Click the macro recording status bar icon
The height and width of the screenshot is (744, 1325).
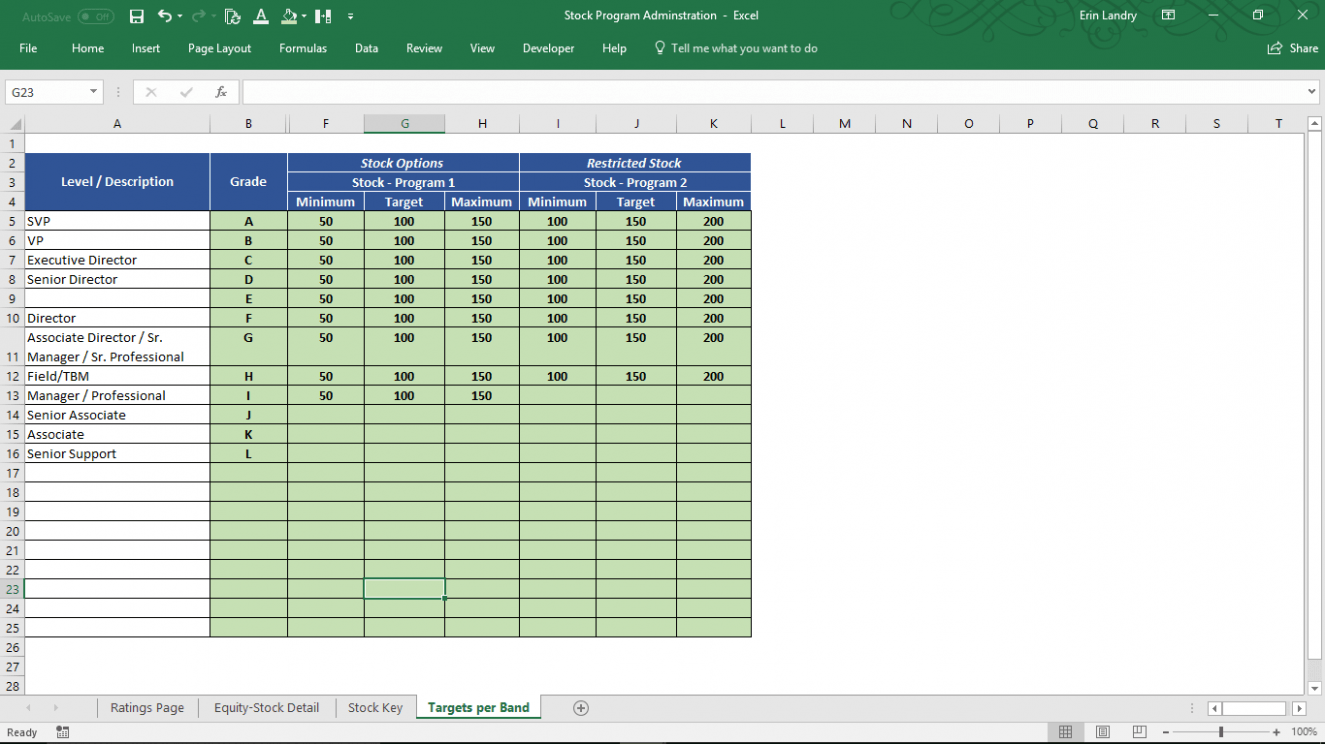coord(62,732)
